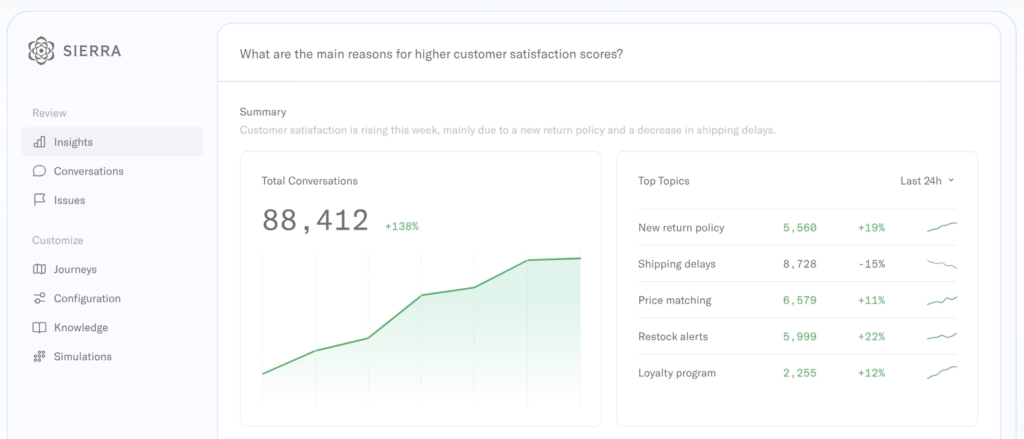View the Restock alerts sparkline trend

pyautogui.click(x=941, y=336)
